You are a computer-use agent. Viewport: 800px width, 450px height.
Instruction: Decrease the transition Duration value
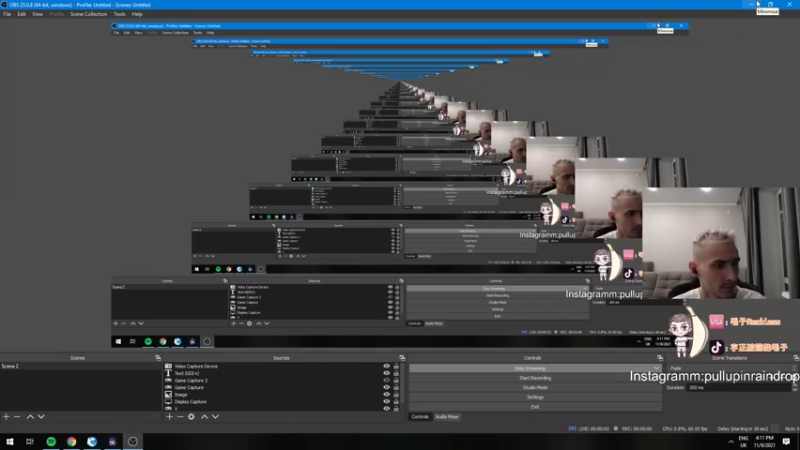(794, 390)
